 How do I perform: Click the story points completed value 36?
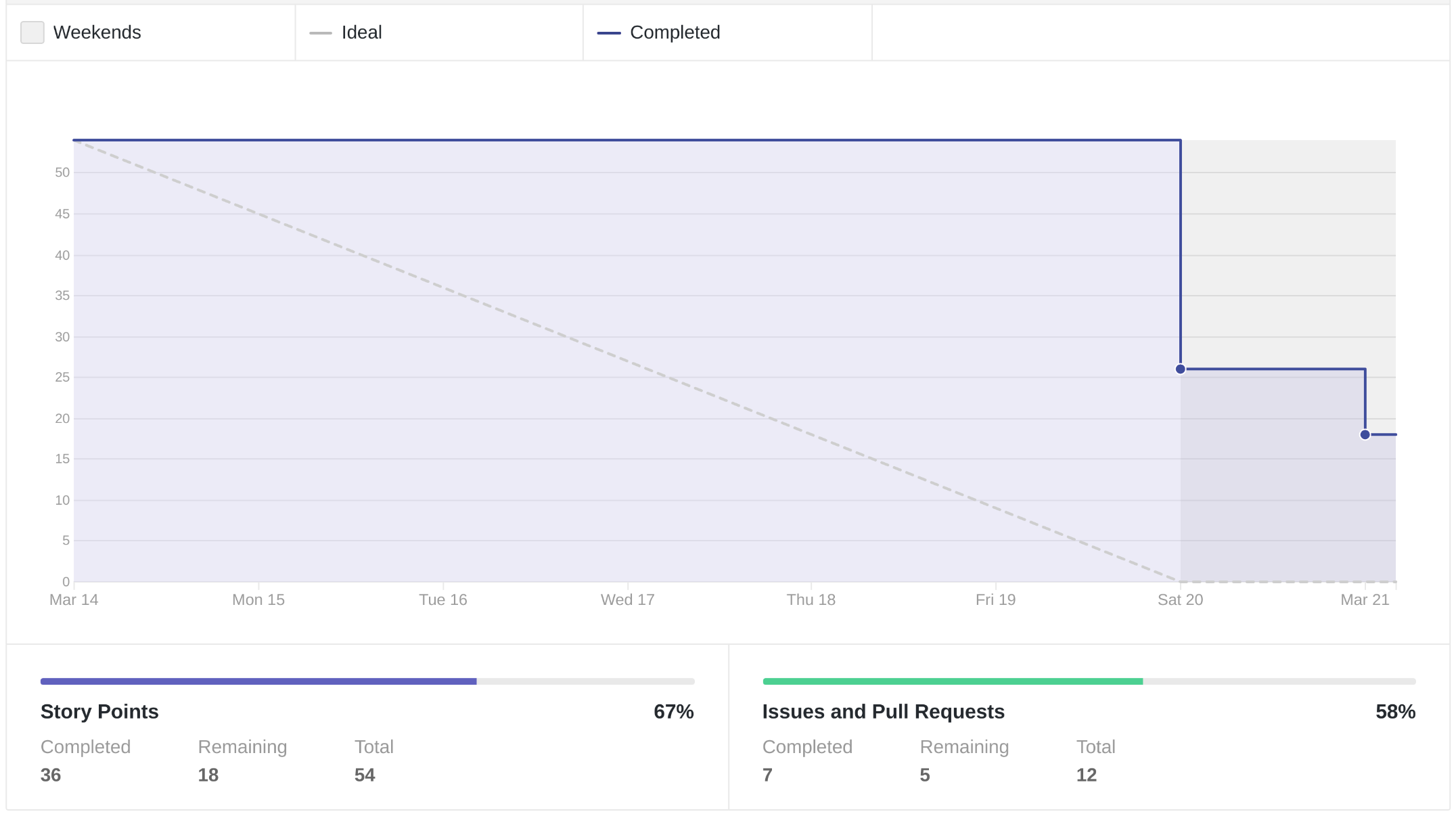[x=51, y=775]
